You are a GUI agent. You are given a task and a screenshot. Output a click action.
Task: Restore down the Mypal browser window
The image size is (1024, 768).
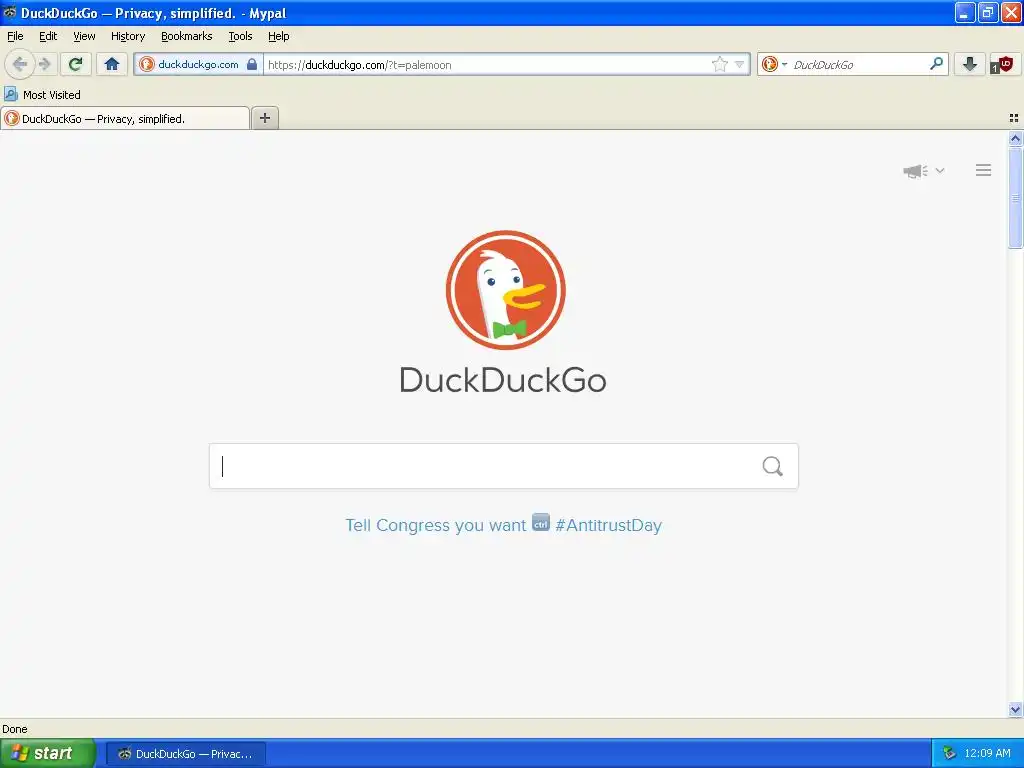987,12
